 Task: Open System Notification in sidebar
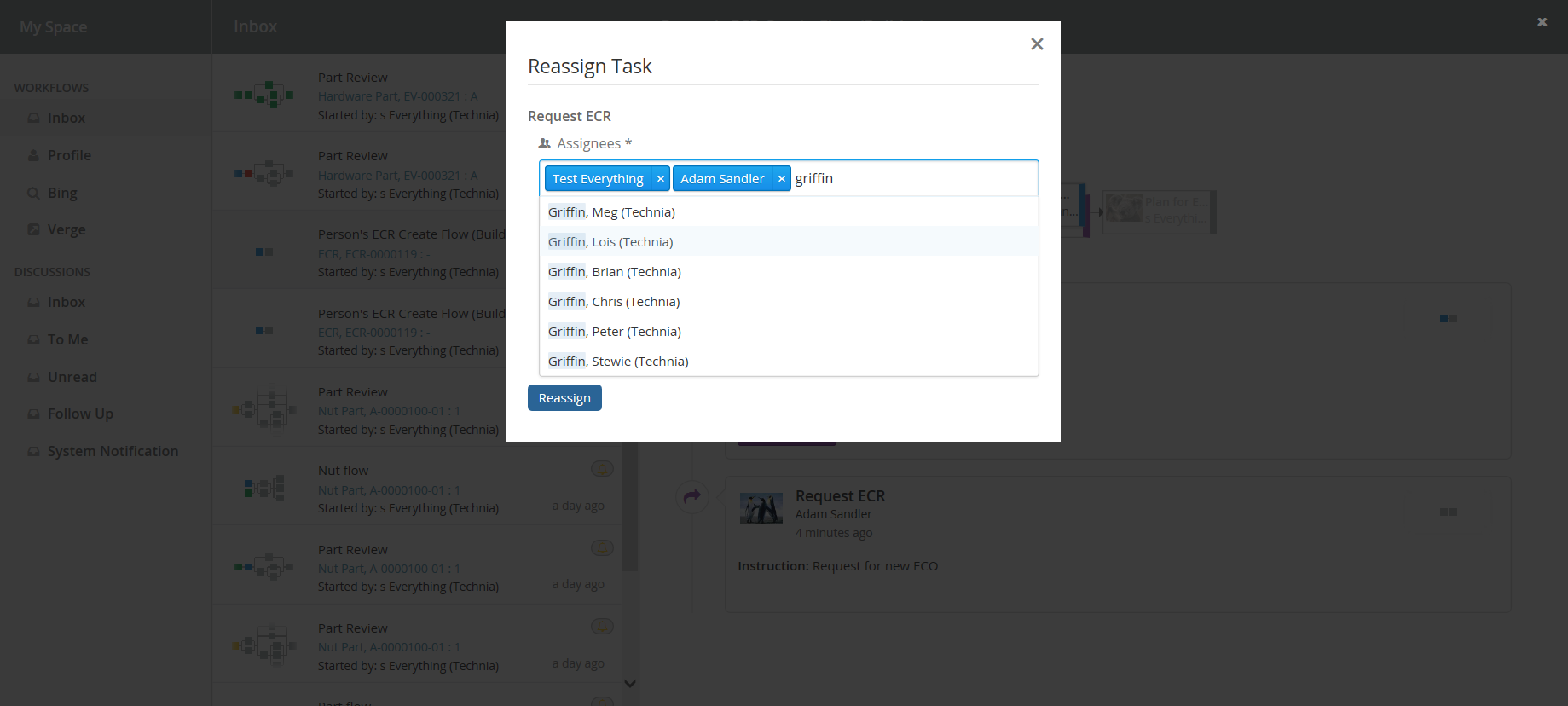coord(113,451)
